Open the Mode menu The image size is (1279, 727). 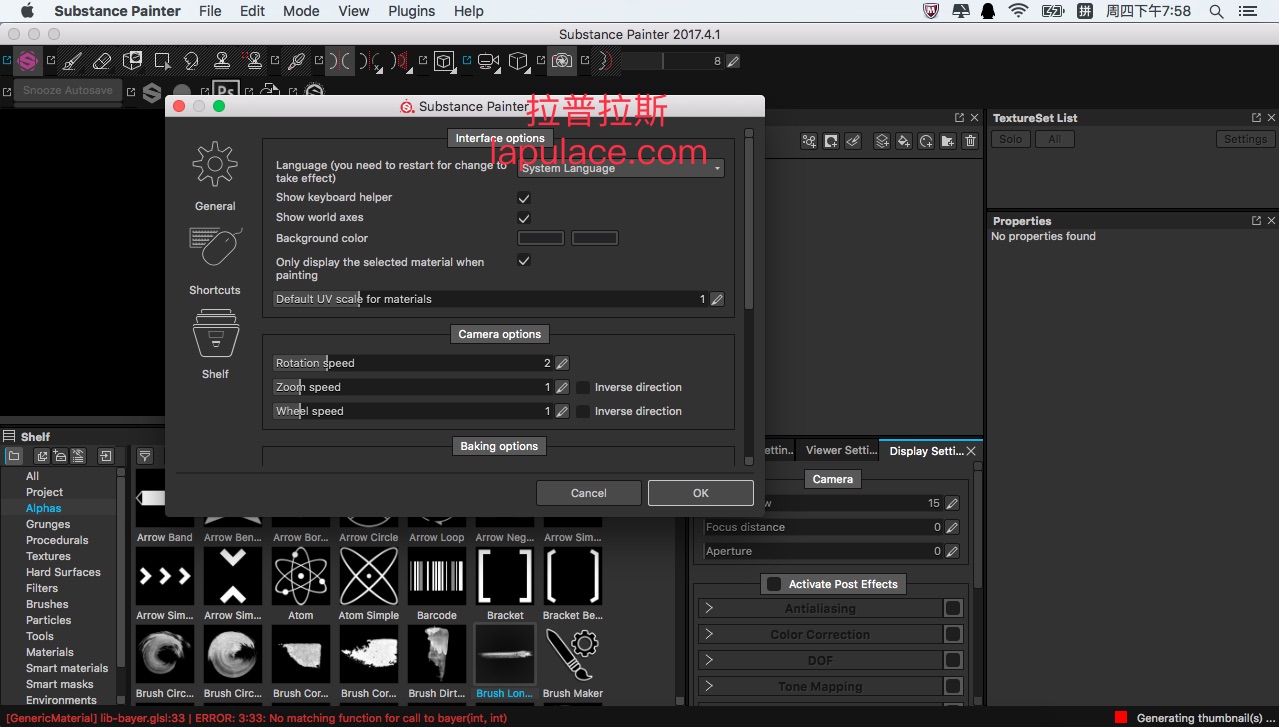point(301,11)
